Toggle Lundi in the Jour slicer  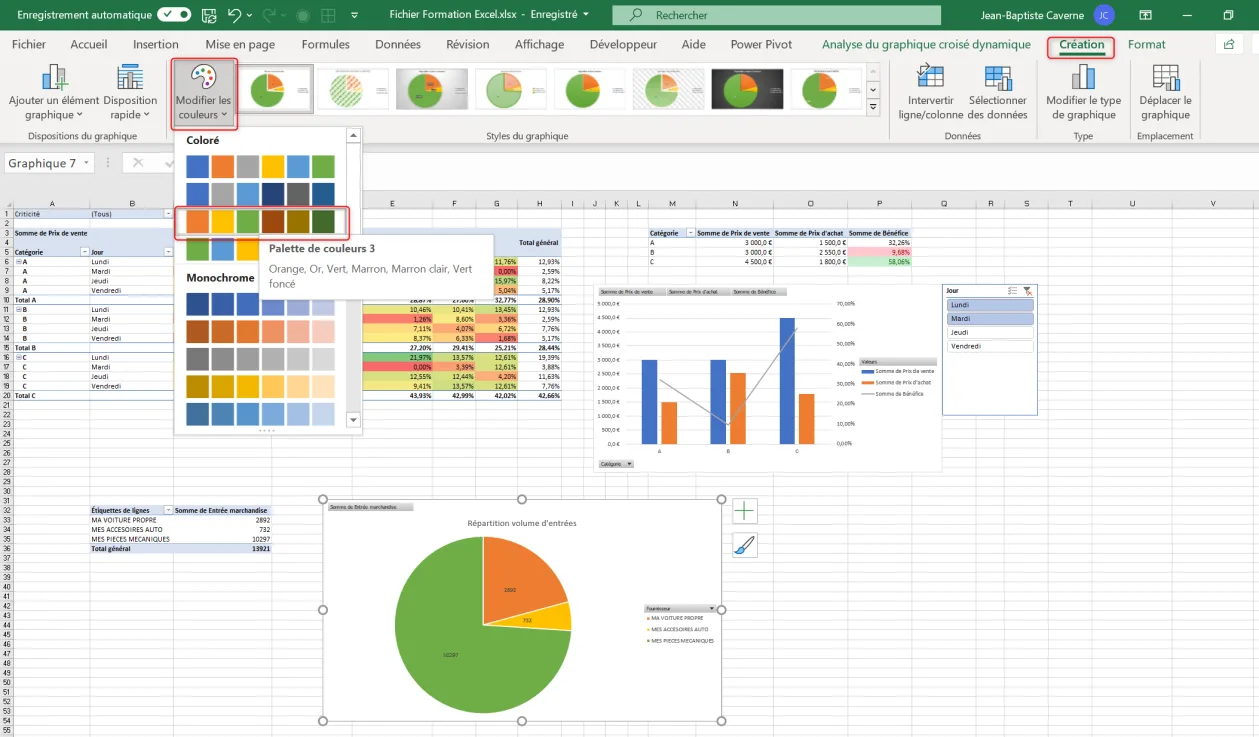click(x=990, y=305)
